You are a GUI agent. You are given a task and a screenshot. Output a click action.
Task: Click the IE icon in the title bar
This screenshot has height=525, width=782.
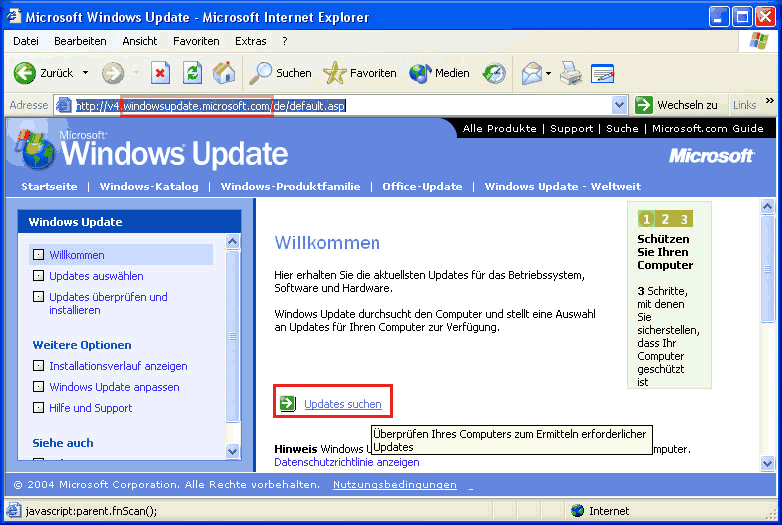pyautogui.click(x=13, y=16)
